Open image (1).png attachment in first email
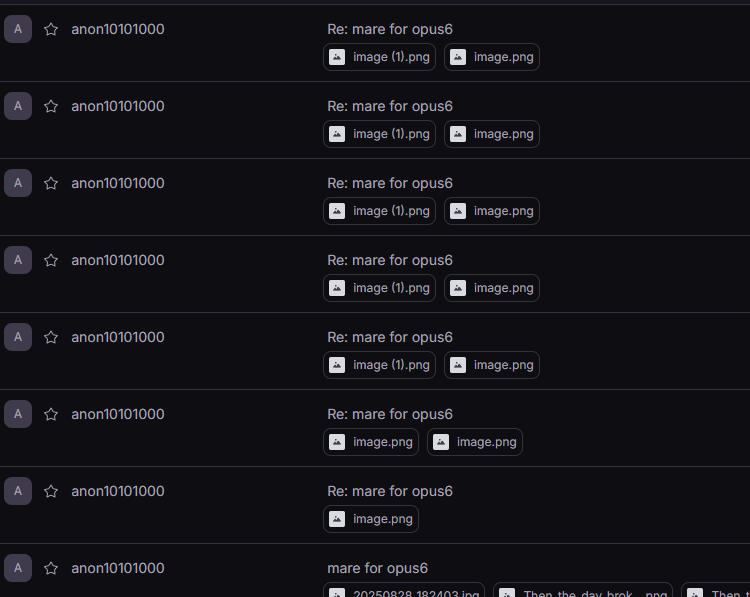This screenshot has height=597, width=750. coord(379,57)
